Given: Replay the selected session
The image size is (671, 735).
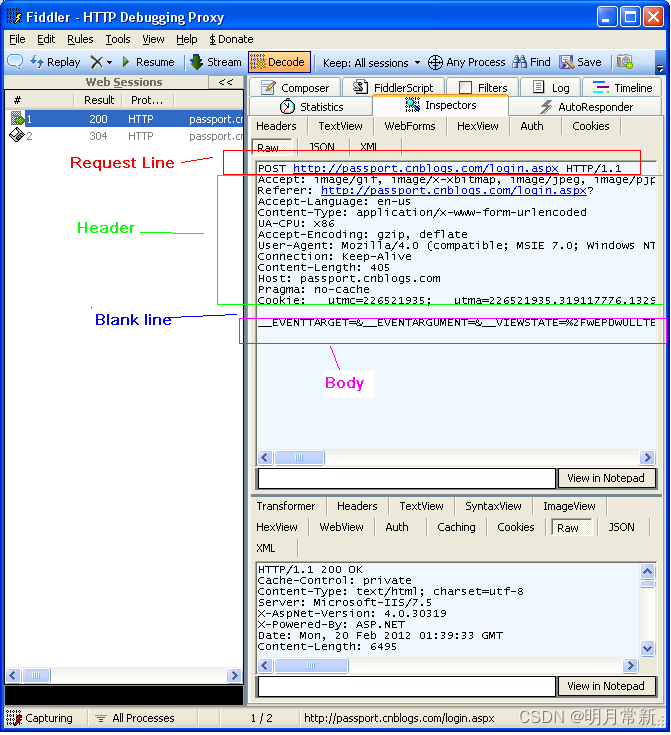Looking at the screenshot, I should click(x=55, y=62).
